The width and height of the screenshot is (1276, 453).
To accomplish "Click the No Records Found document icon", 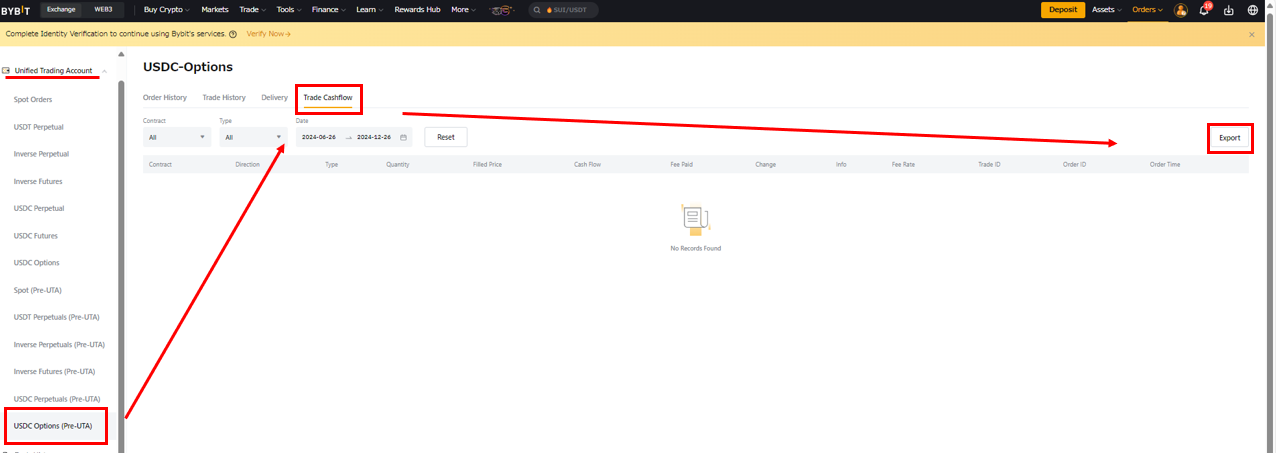I will coord(695,219).
